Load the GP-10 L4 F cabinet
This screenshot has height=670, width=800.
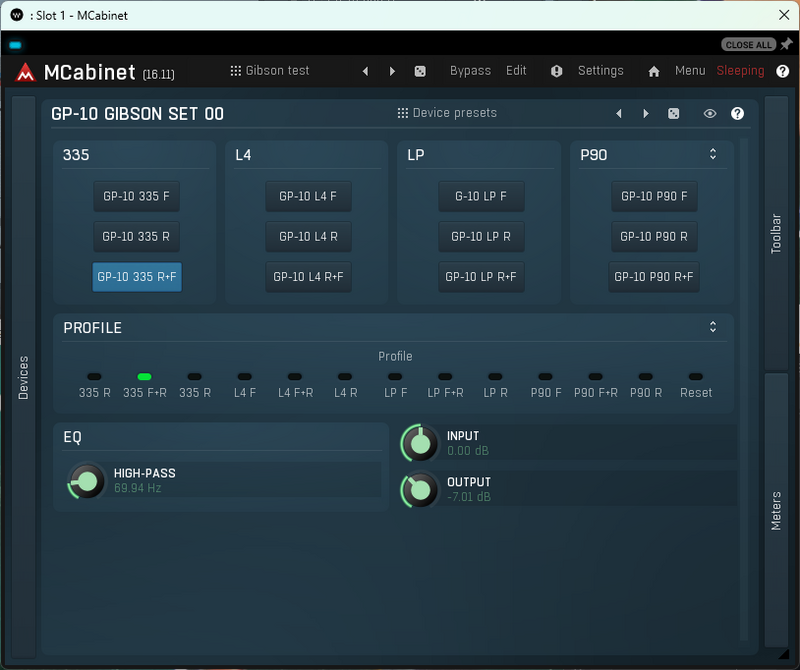point(308,196)
